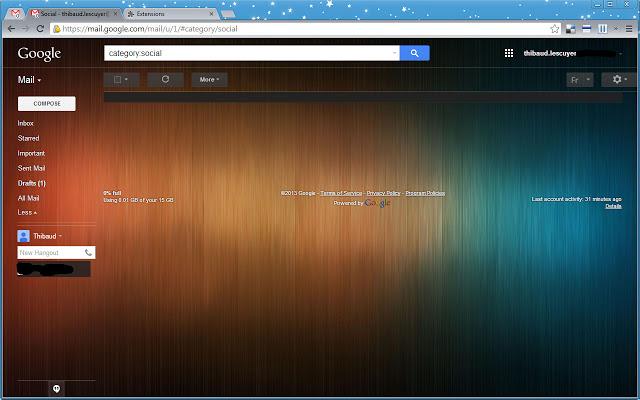Image resolution: width=640 pixels, height=400 pixels.
Task: Tick the select-all checkbox
Action: point(117,79)
